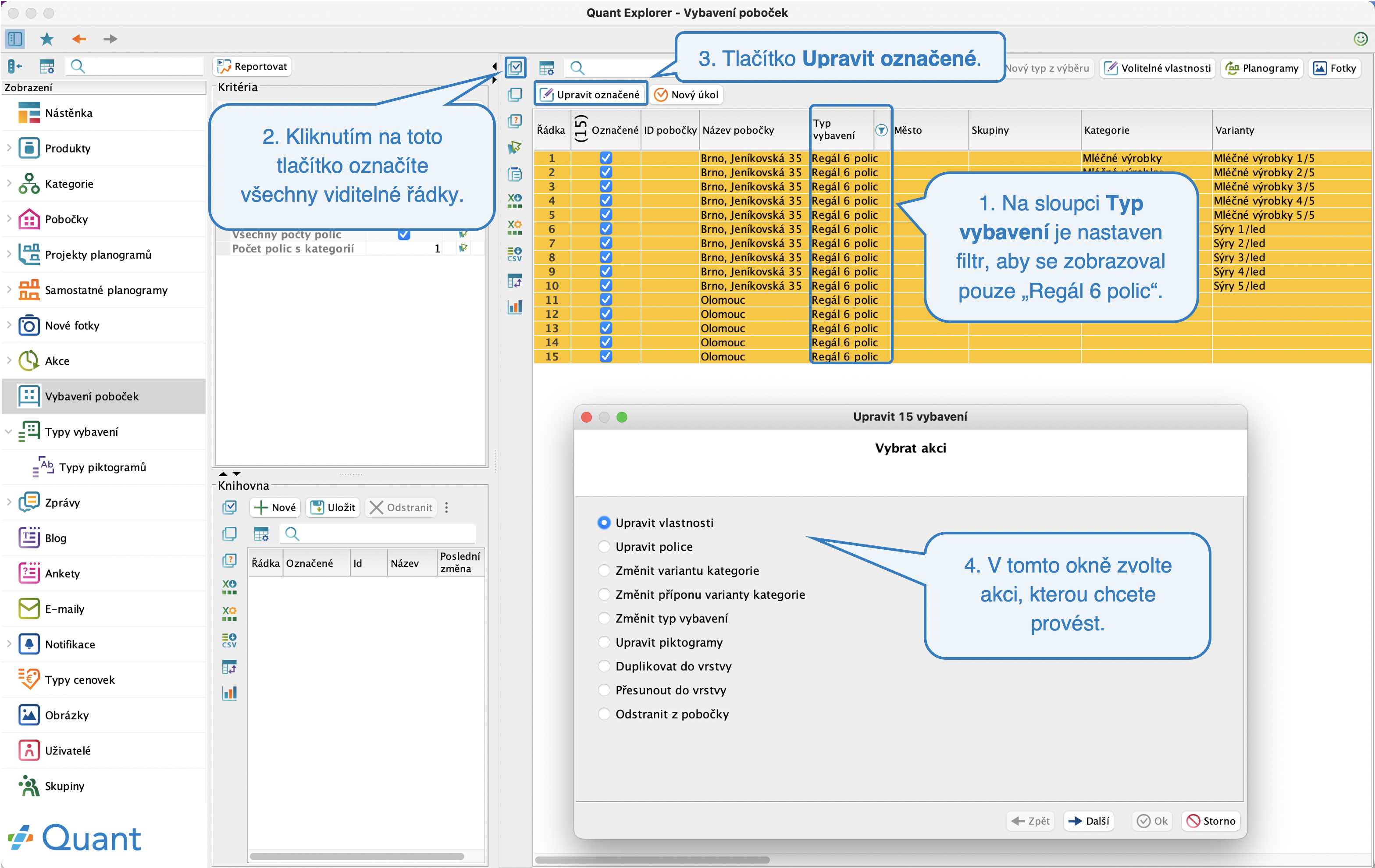1375x868 pixels.
Task: Expand the Kategorie tree item
Action: pyautogui.click(x=9, y=183)
